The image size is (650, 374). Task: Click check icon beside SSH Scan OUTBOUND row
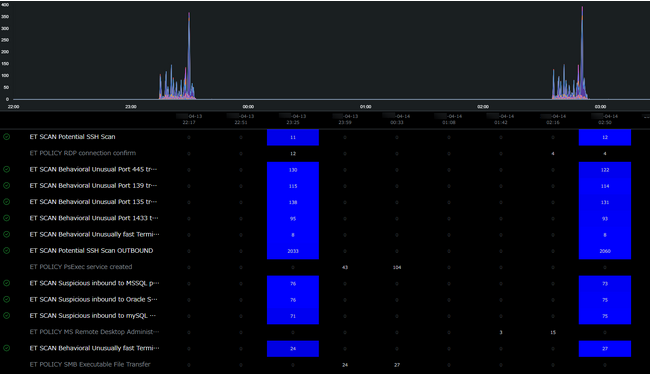point(7,250)
